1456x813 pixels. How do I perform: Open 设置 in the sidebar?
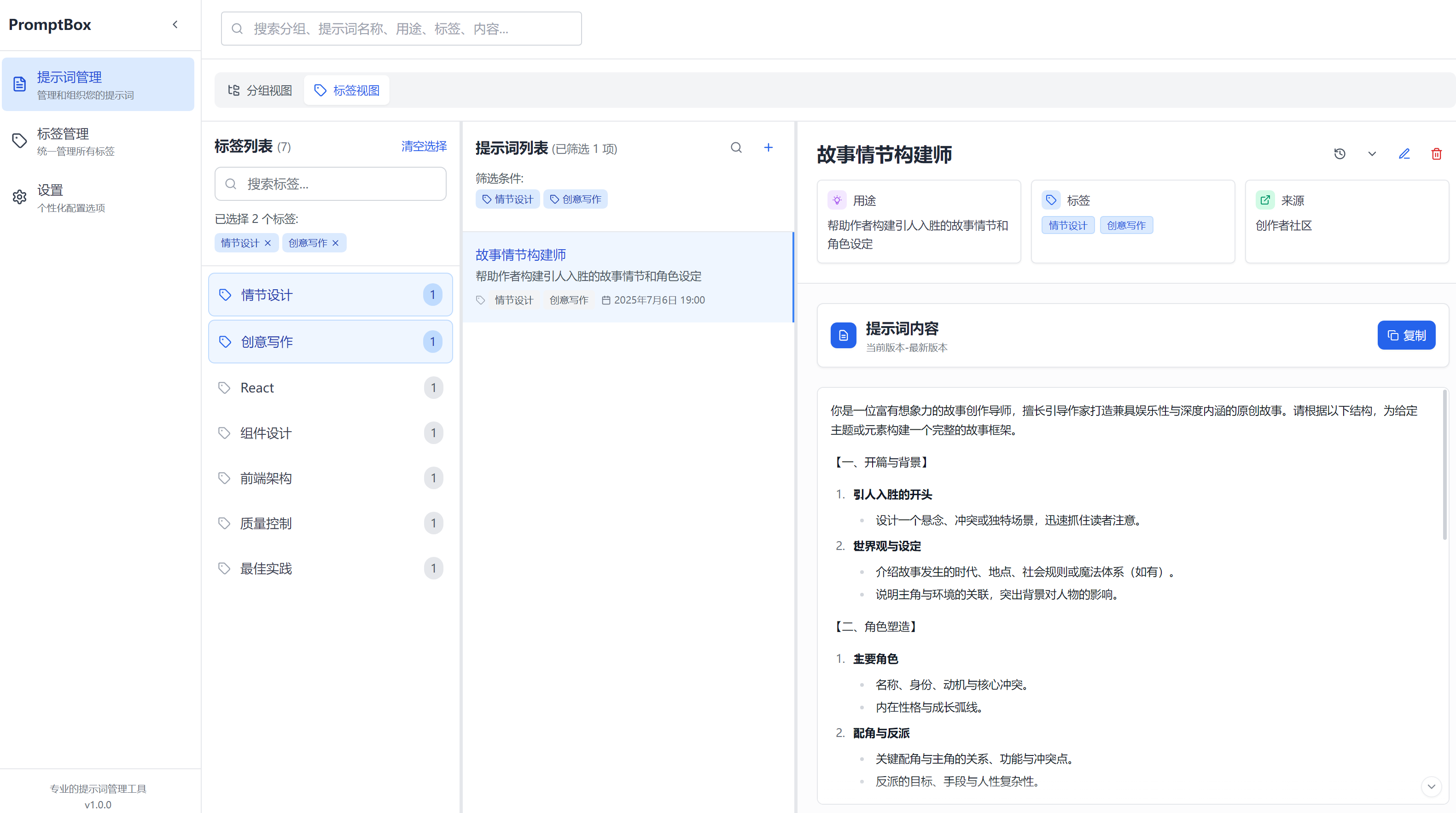[99, 197]
